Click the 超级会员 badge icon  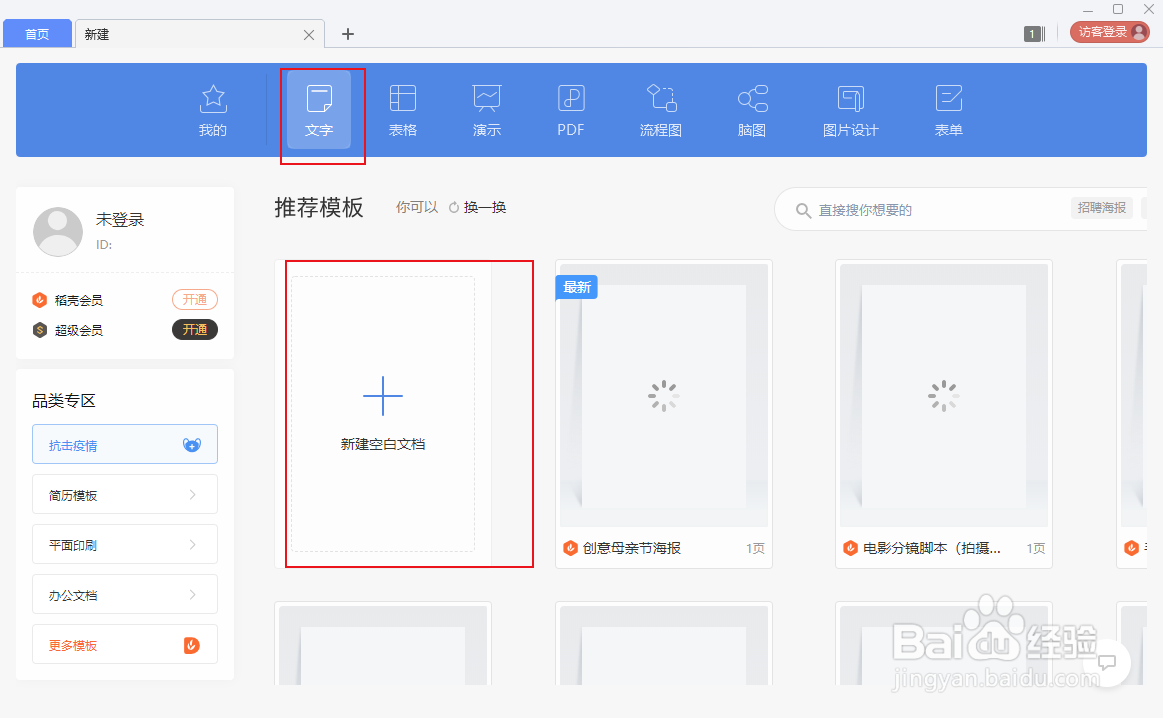40,329
